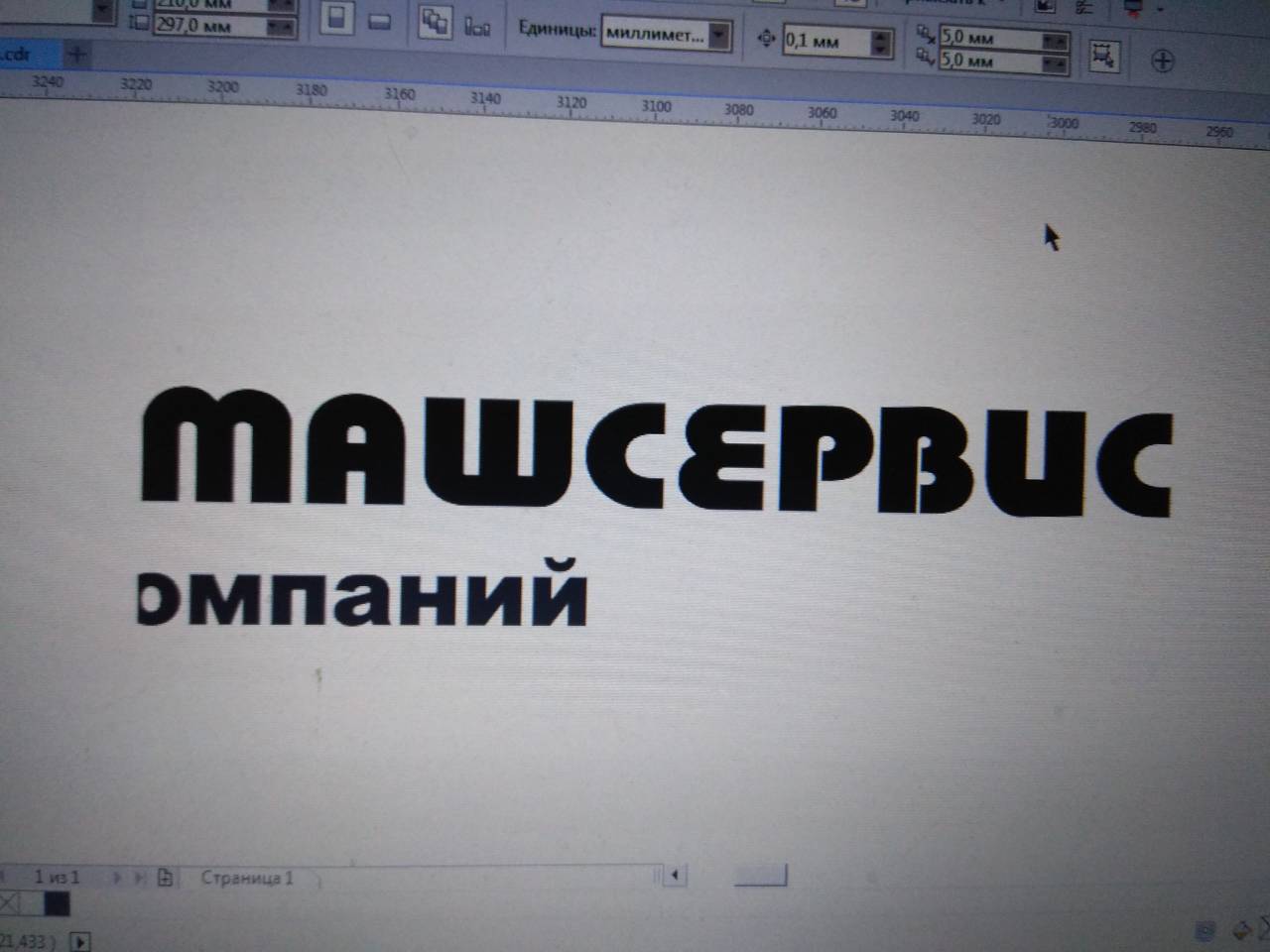This screenshot has width=1270, height=952.
Task: Select the Страница 1 page tab
Action: pos(247,878)
